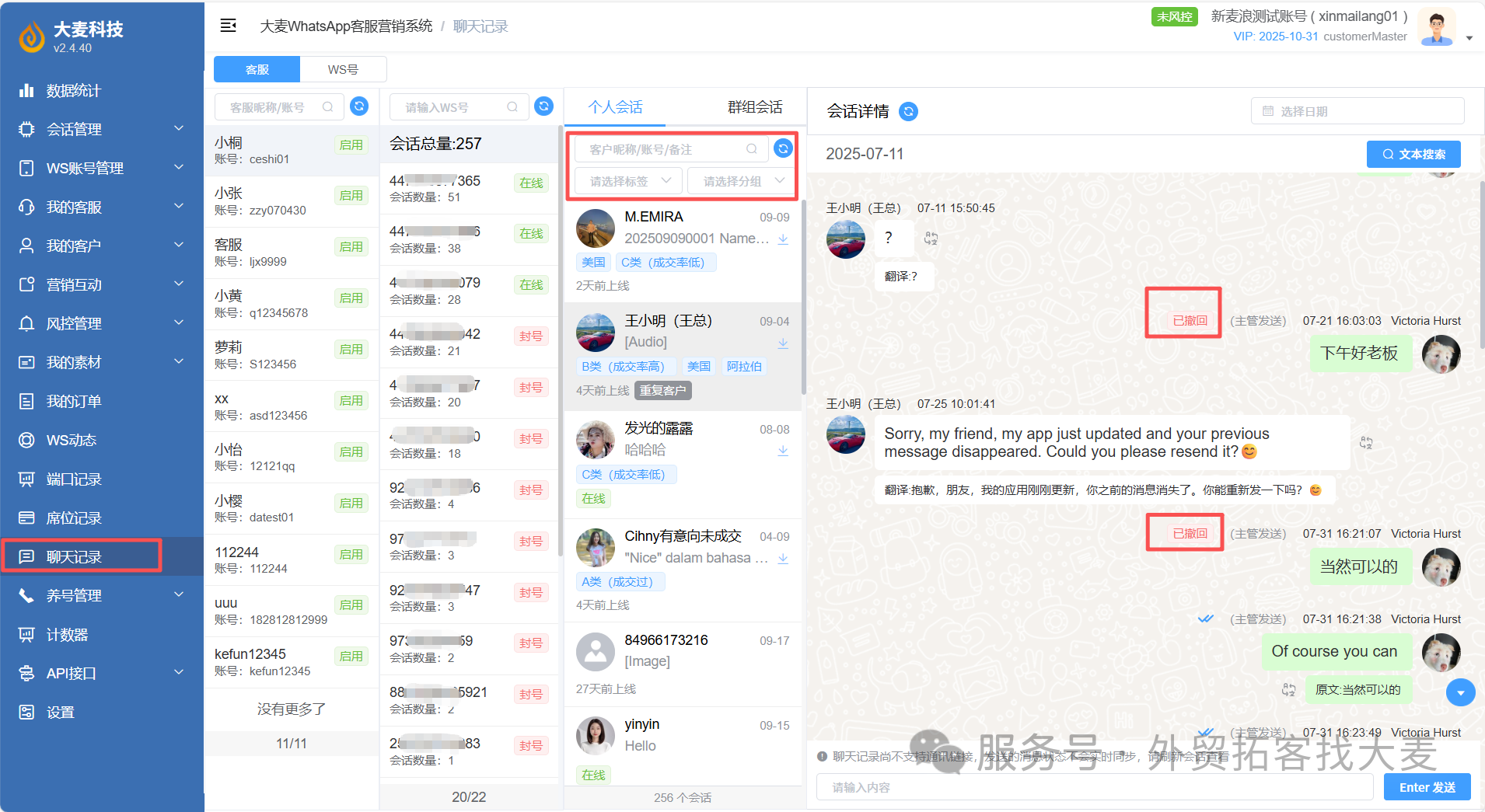Viewport: 1485px width, 812px height.
Task: Open 数据统计 in sidebar
Action: tap(102, 91)
